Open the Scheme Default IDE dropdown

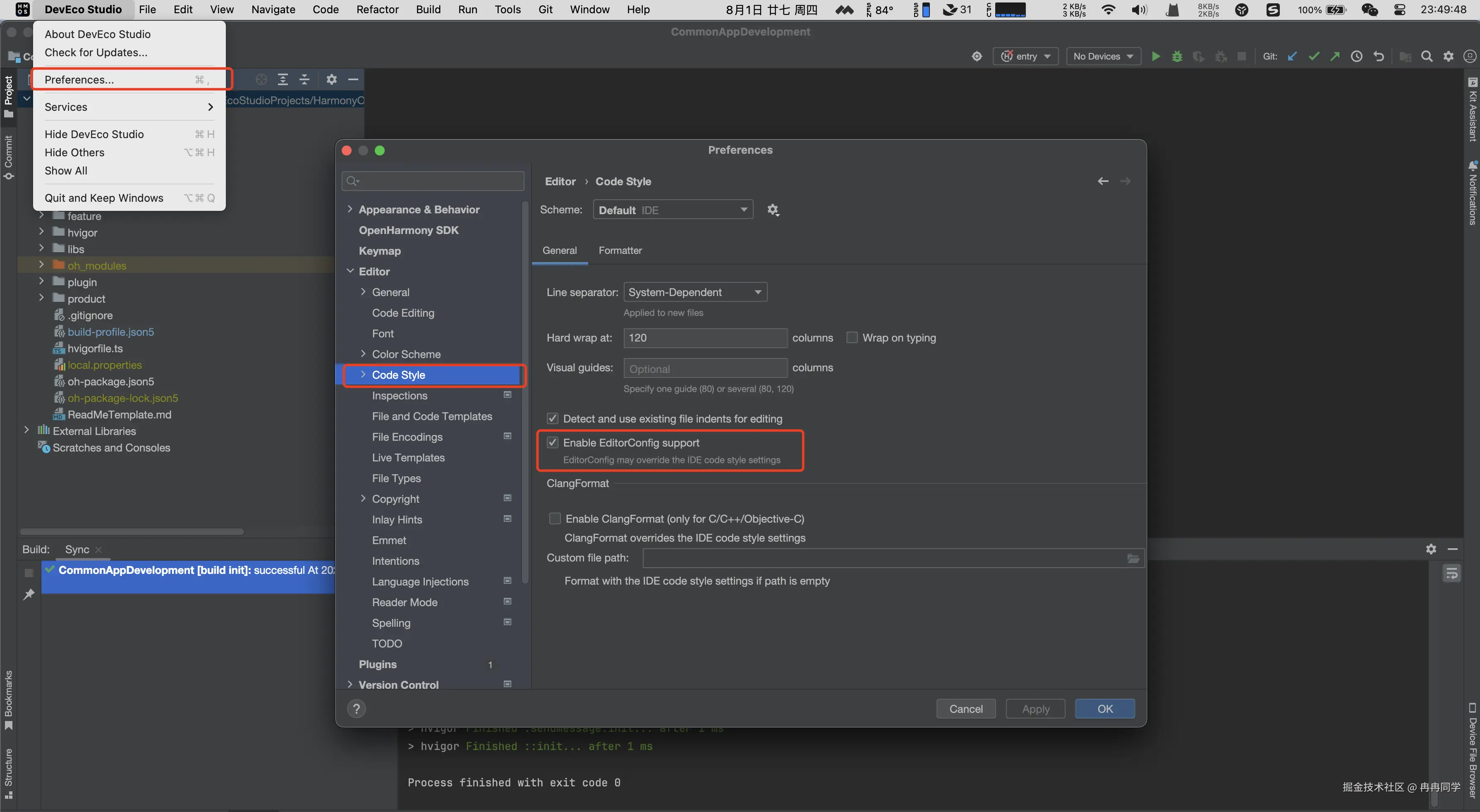coord(673,210)
